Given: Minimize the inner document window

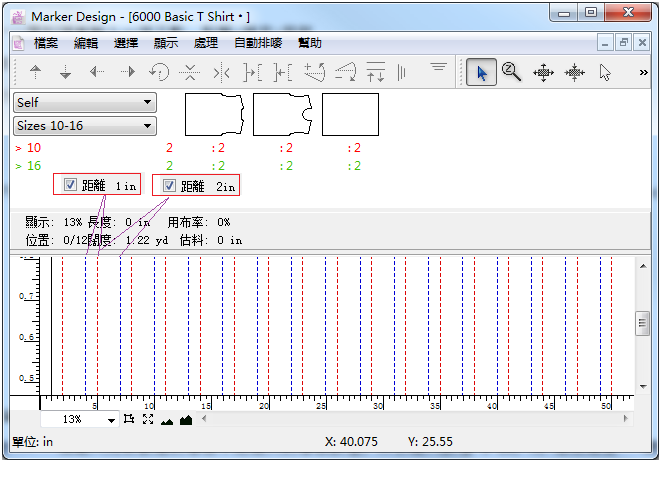Looking at the screenshot, I should [x=605, y=43].
